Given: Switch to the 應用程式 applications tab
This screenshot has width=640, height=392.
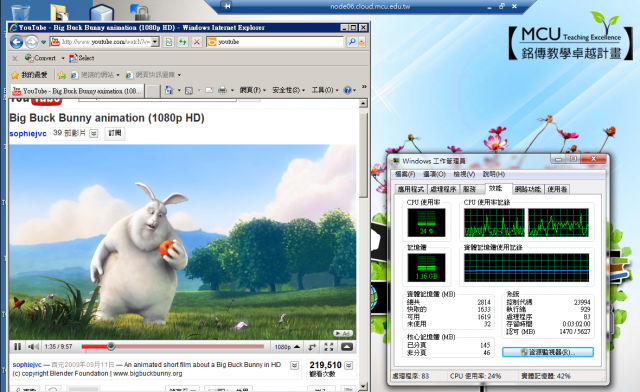Looking at the screenshot, I should [x=411, y=189].
